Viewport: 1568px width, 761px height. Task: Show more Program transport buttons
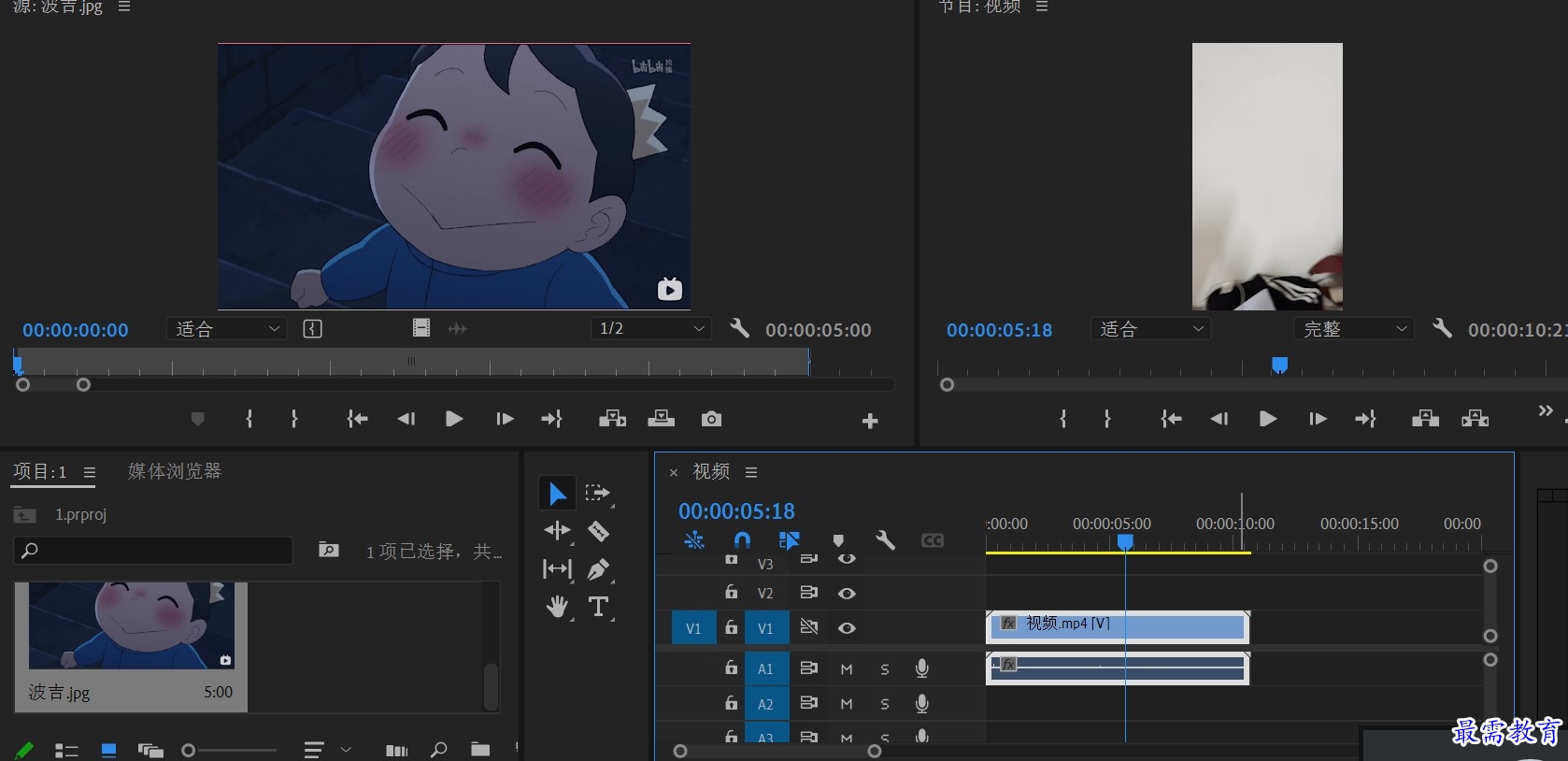pyautogui.click(x=1546, y=410)
